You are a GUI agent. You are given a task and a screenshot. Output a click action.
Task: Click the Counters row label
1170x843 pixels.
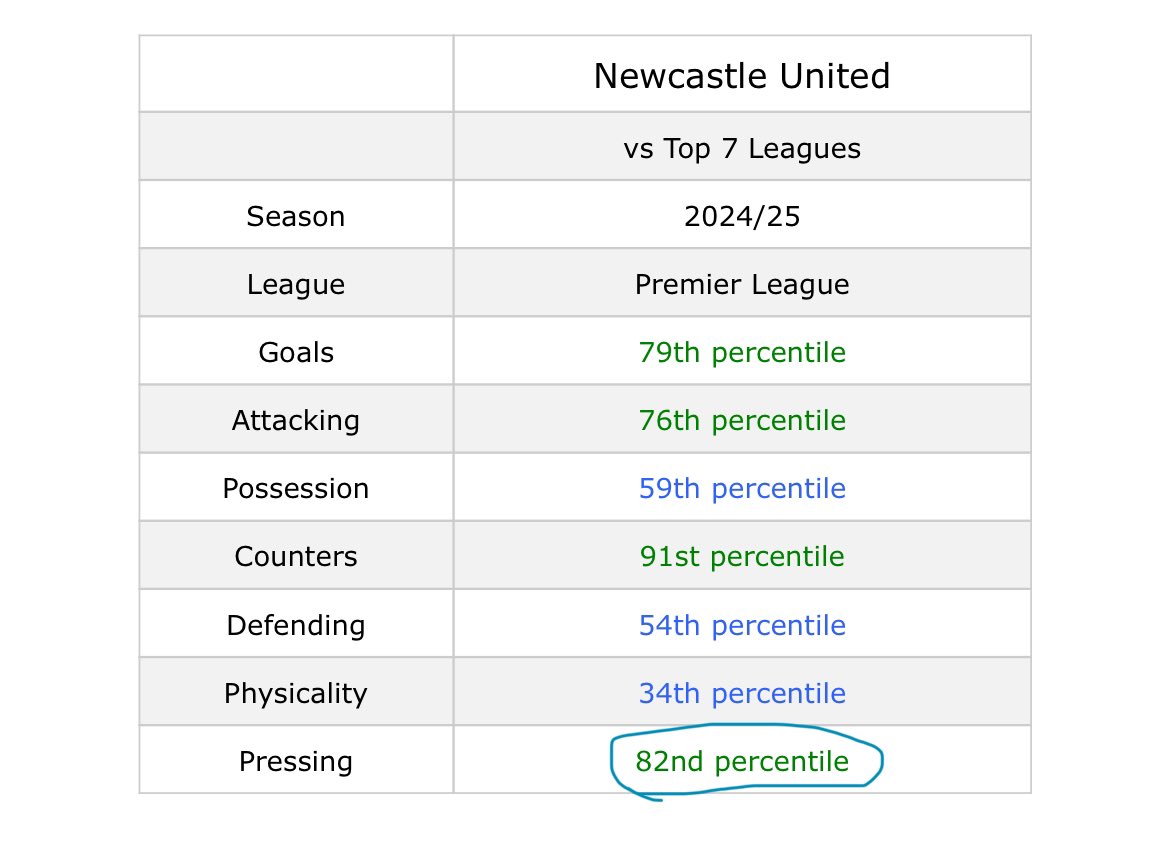[x=295, y=557]
